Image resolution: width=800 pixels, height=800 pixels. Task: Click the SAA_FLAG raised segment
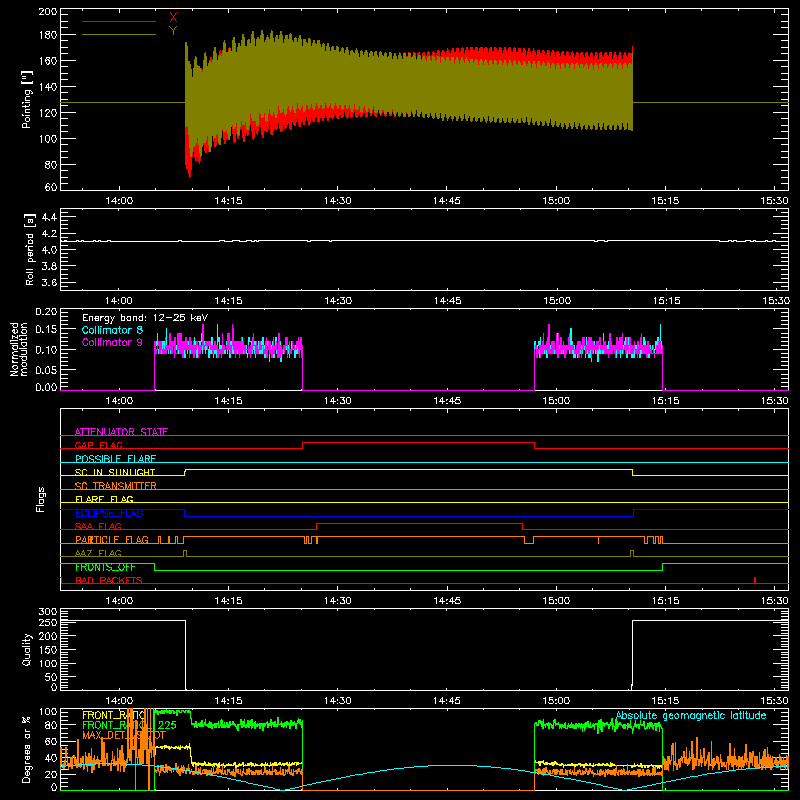pyautogui.click(x=419, y=524)
